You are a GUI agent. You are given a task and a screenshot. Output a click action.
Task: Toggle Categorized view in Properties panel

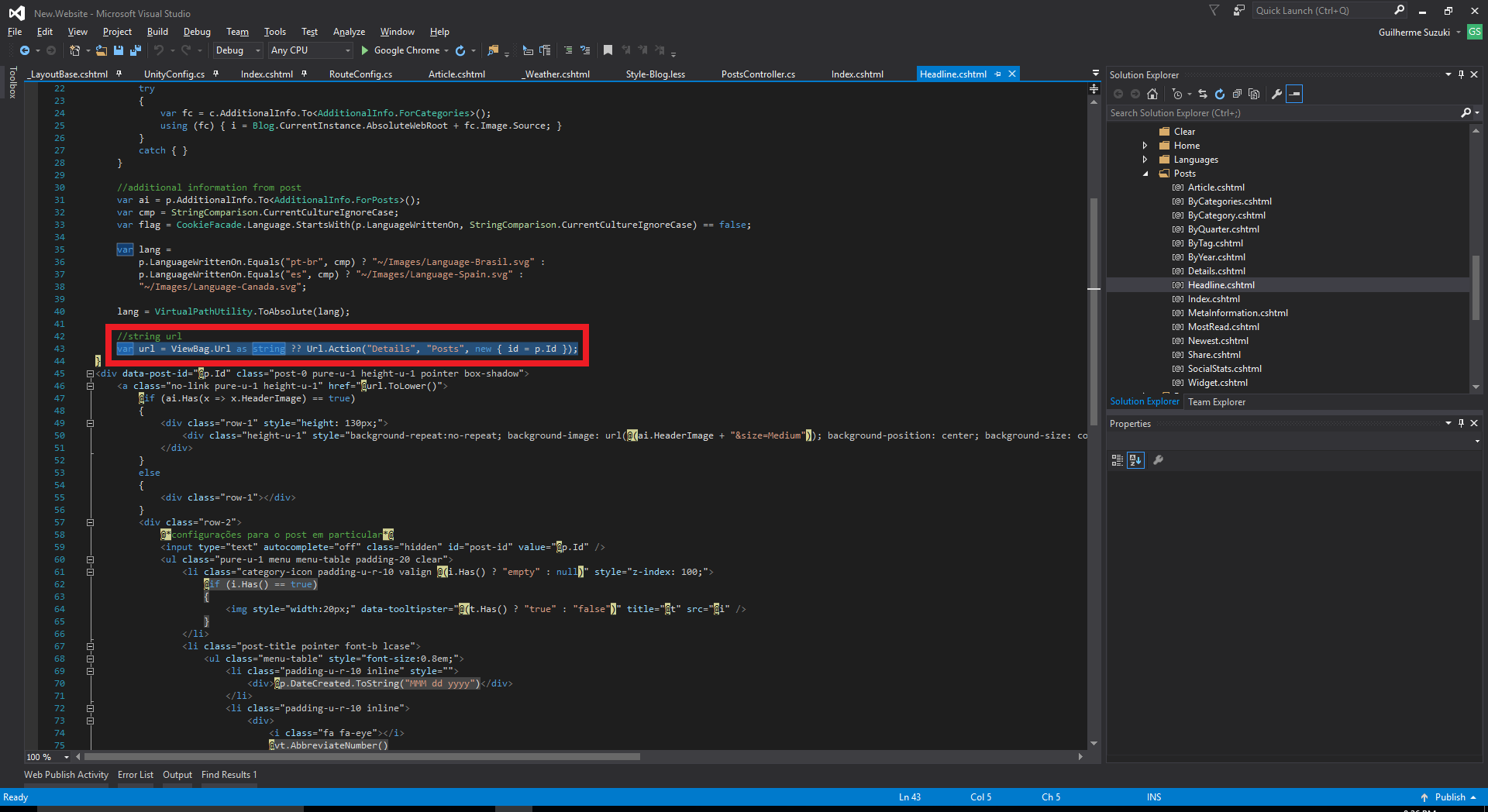click(1117, 460)
